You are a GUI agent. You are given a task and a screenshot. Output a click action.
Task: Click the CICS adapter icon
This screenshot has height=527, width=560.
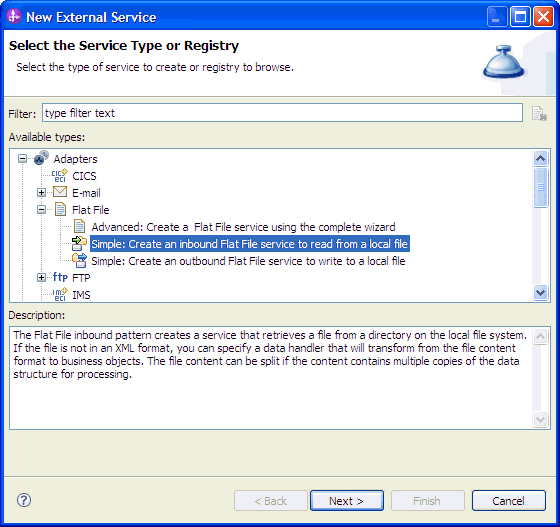click(x=60, y=175)
